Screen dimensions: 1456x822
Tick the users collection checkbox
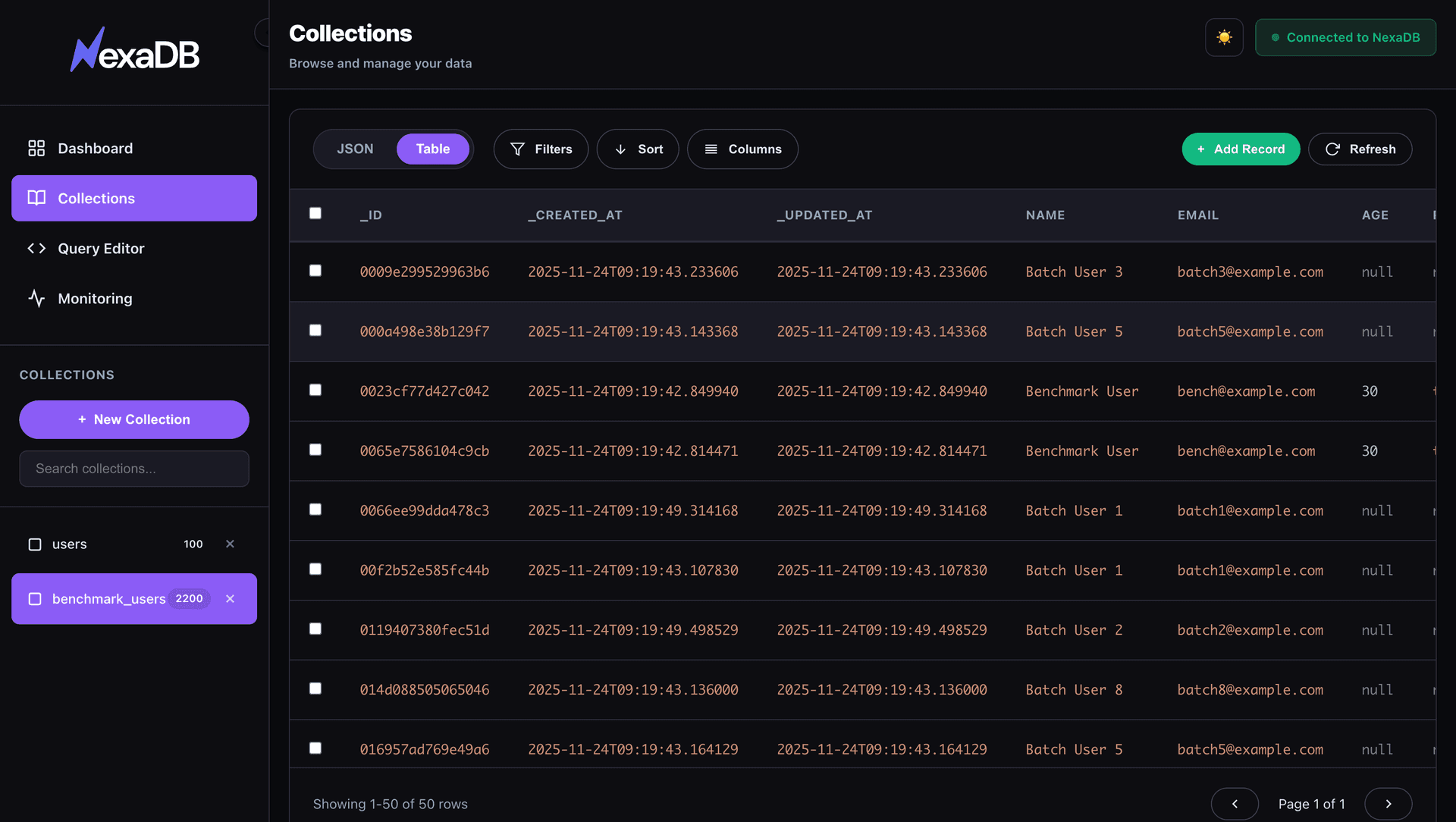[33, 544]
